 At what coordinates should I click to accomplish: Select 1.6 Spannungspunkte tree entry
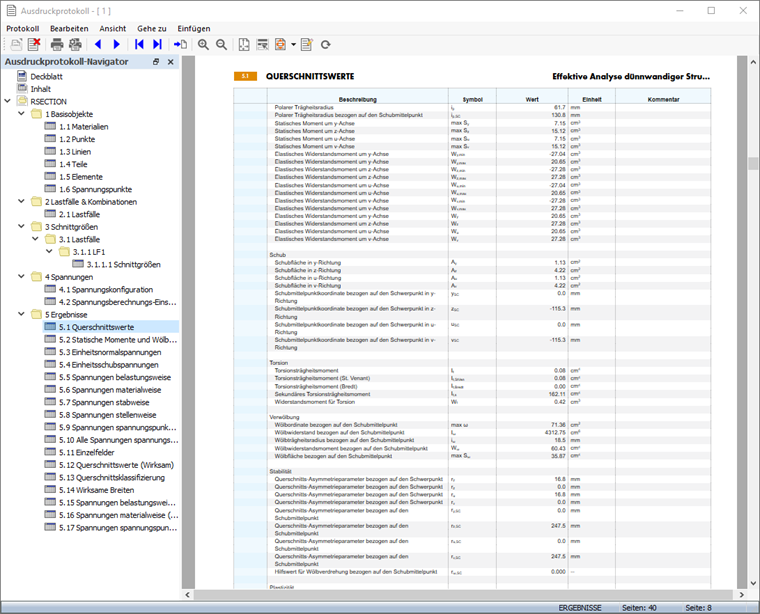point(95,189)
